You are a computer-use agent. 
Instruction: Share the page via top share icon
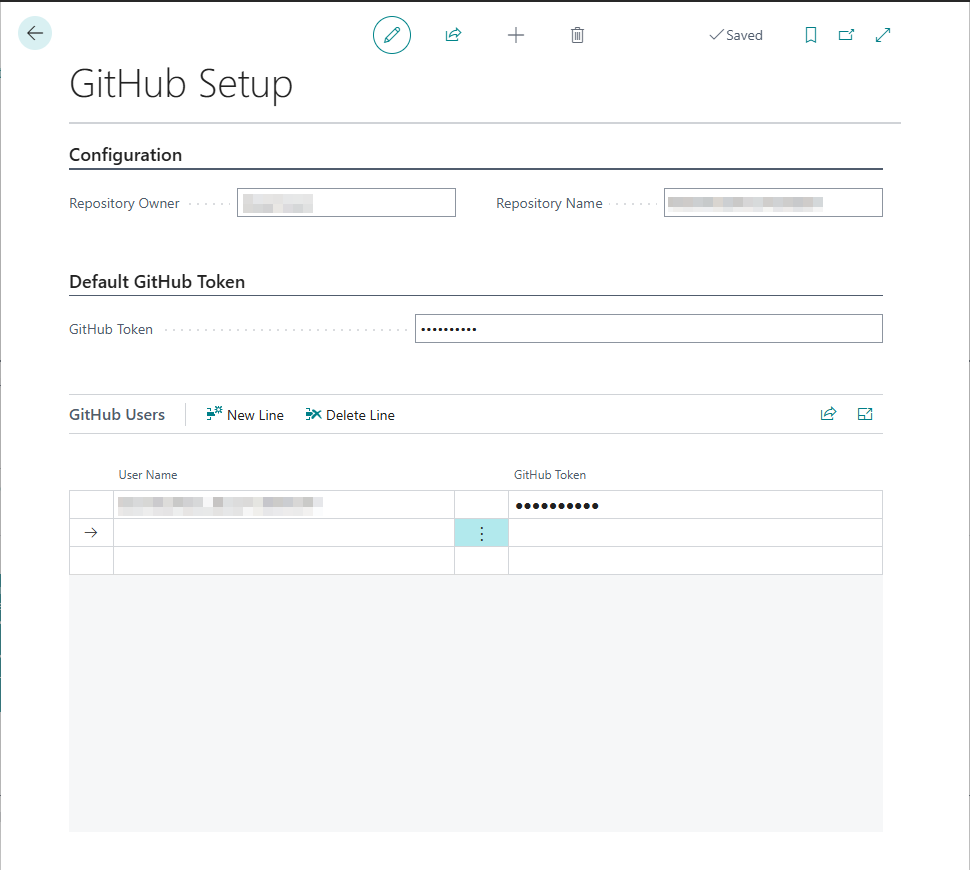point(453,35)
